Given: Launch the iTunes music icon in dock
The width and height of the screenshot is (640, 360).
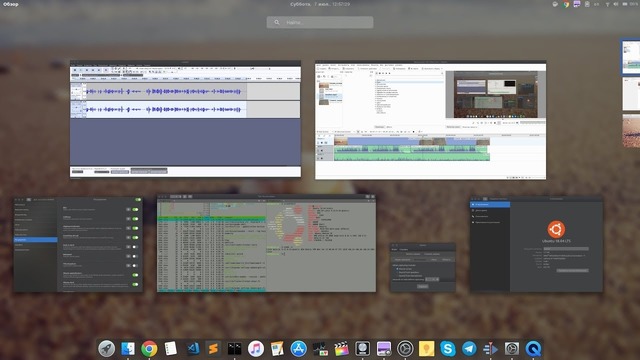Looking at the screenshot, I should [x=256, y=349].
